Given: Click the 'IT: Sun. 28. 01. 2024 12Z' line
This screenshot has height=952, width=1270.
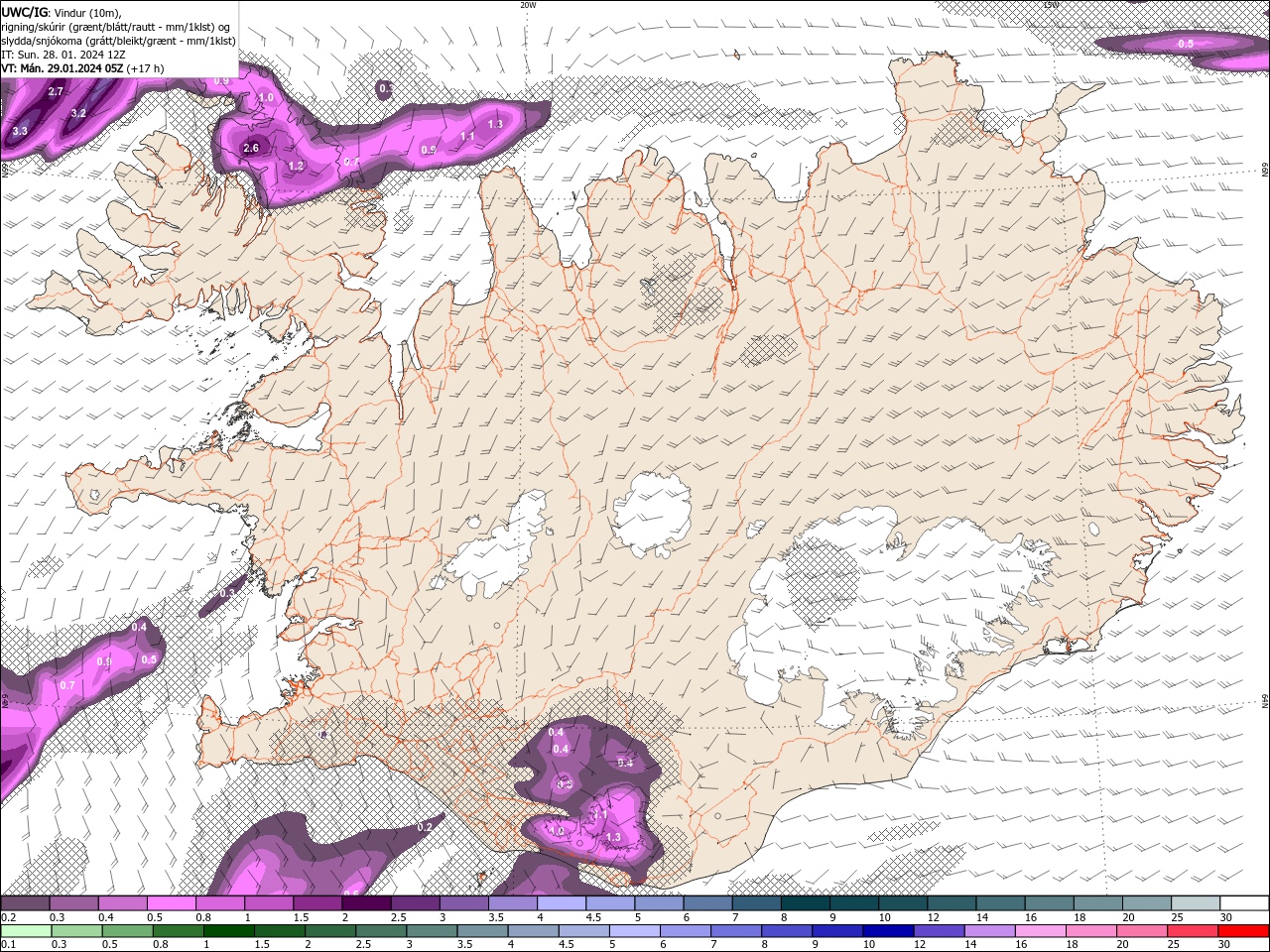Looking at the screenshot, I should [x=64, y=55].
